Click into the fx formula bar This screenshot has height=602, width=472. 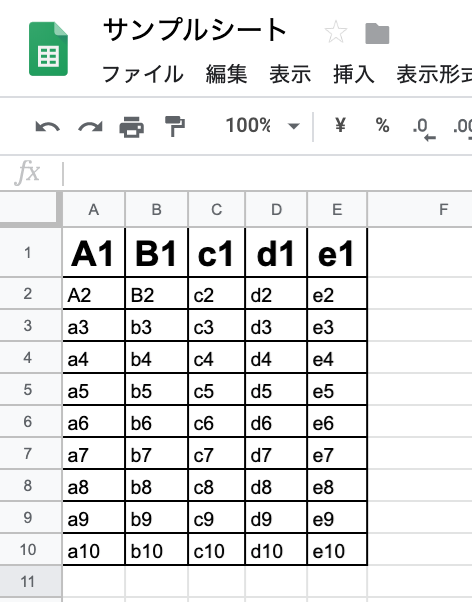pos(269,174)
